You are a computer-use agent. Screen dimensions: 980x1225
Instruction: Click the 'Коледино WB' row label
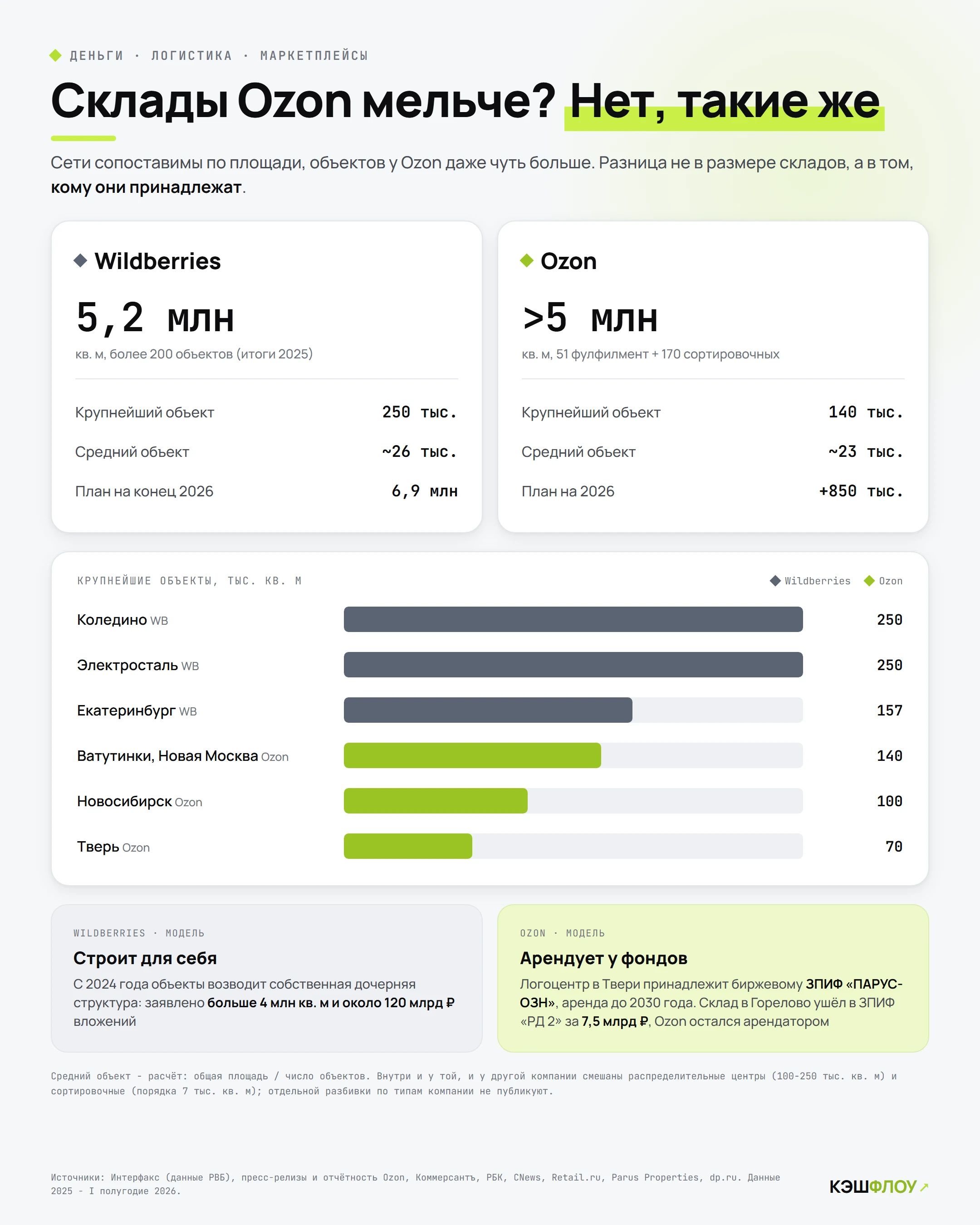122,620
